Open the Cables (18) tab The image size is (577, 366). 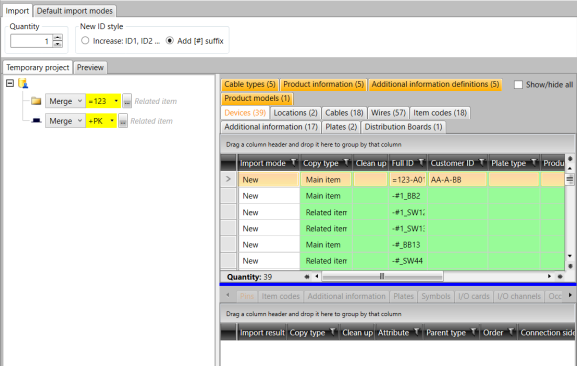click(x=344, y=113)
